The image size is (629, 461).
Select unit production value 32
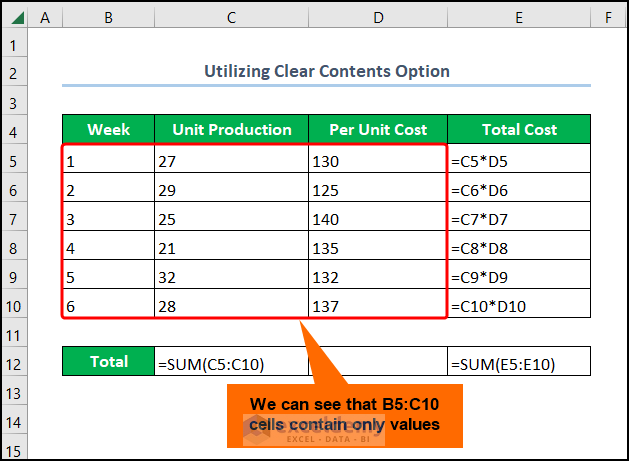(231, 276)
